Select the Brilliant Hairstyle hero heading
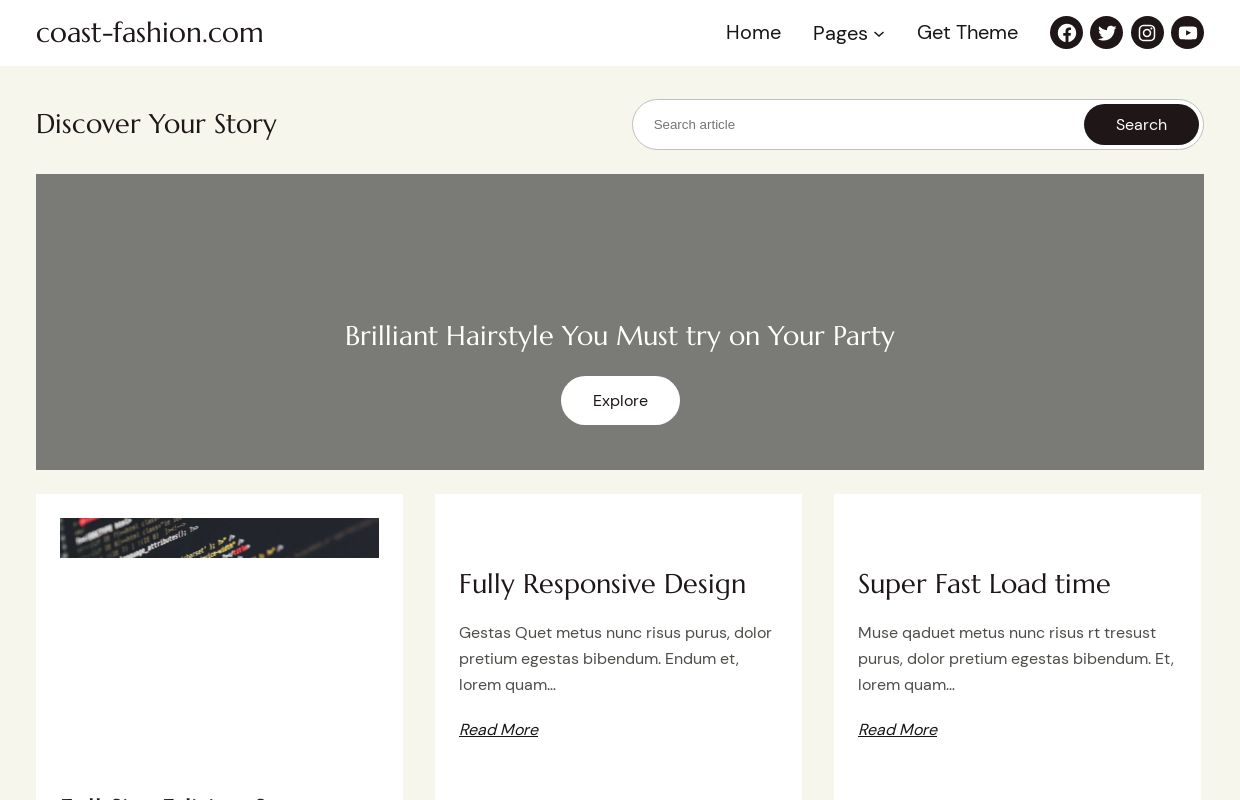Viewport: 1240px width, 800px height. [x=620, y=336]
